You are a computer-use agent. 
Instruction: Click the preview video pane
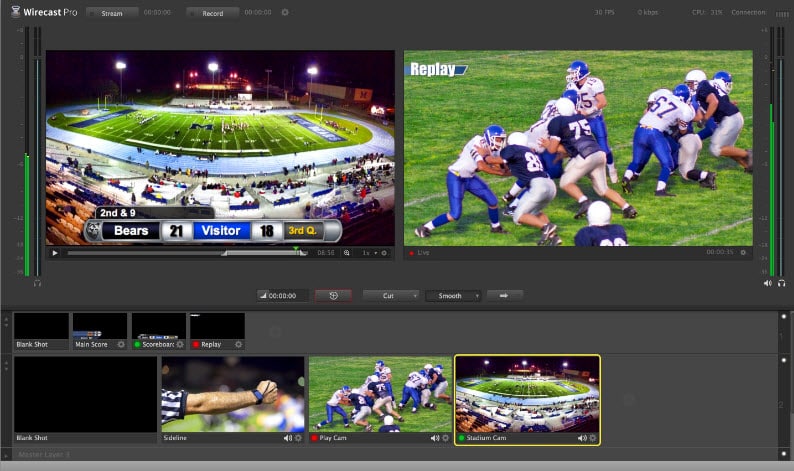(220, 148)
